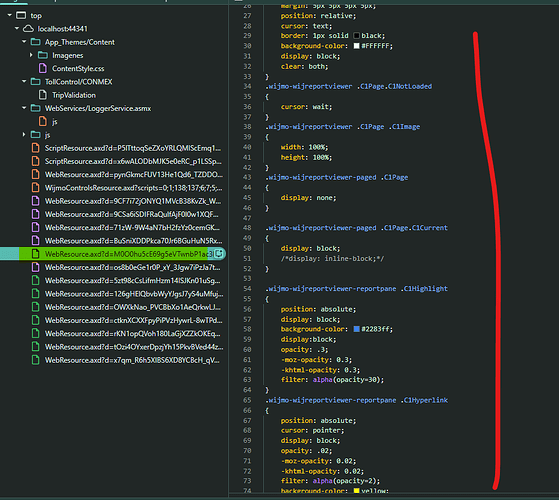Viewport: 559px width, 500px height.
Task: Click the cloud icon beside localhost:44341
Action: pos(29,29)
